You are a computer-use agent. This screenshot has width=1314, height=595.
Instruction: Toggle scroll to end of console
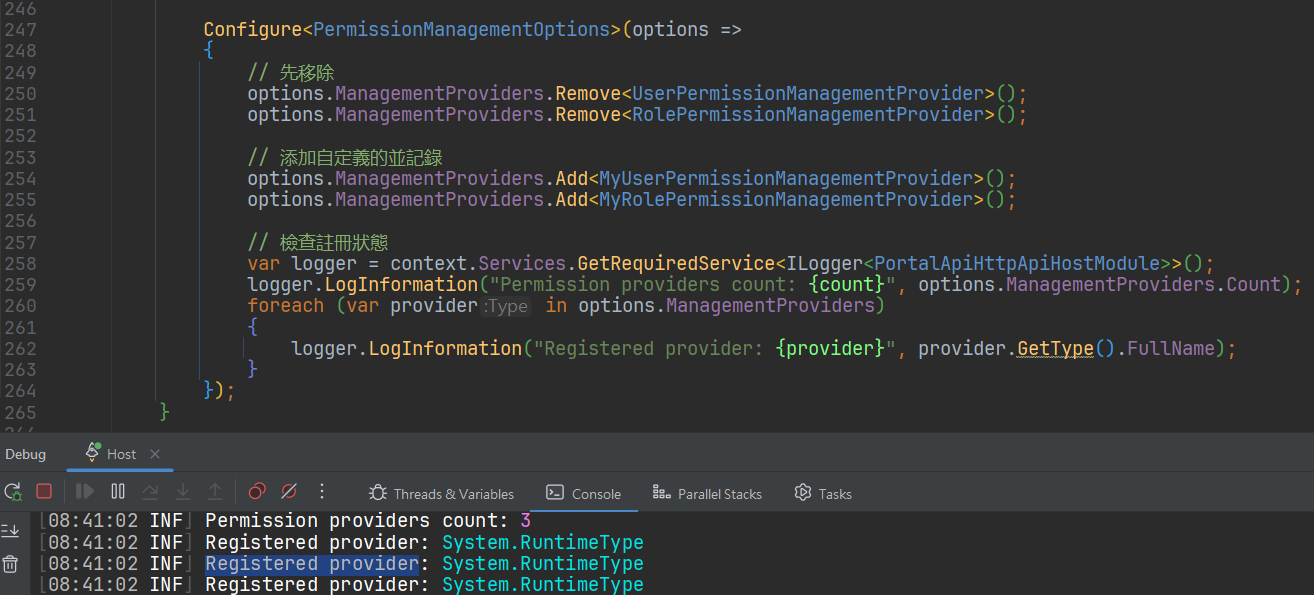pos(11,530)
